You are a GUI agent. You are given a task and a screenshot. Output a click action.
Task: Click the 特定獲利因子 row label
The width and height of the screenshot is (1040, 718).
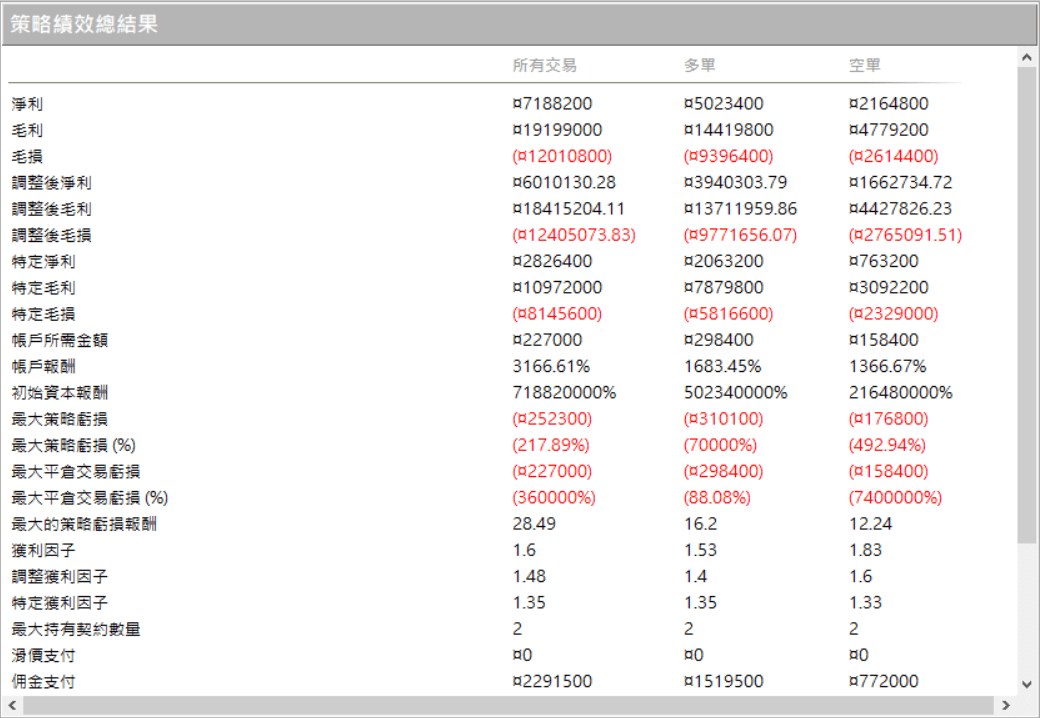60,603
